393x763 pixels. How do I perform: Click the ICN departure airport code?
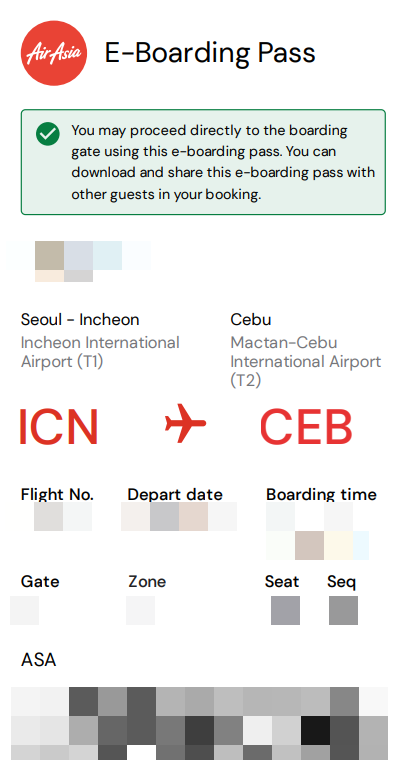[59, 427]
